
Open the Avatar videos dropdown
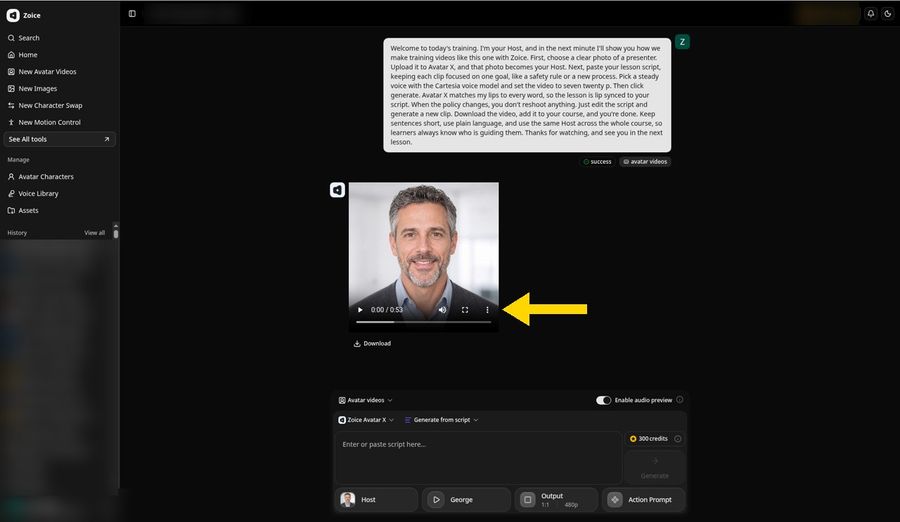[x=366, y=400]
